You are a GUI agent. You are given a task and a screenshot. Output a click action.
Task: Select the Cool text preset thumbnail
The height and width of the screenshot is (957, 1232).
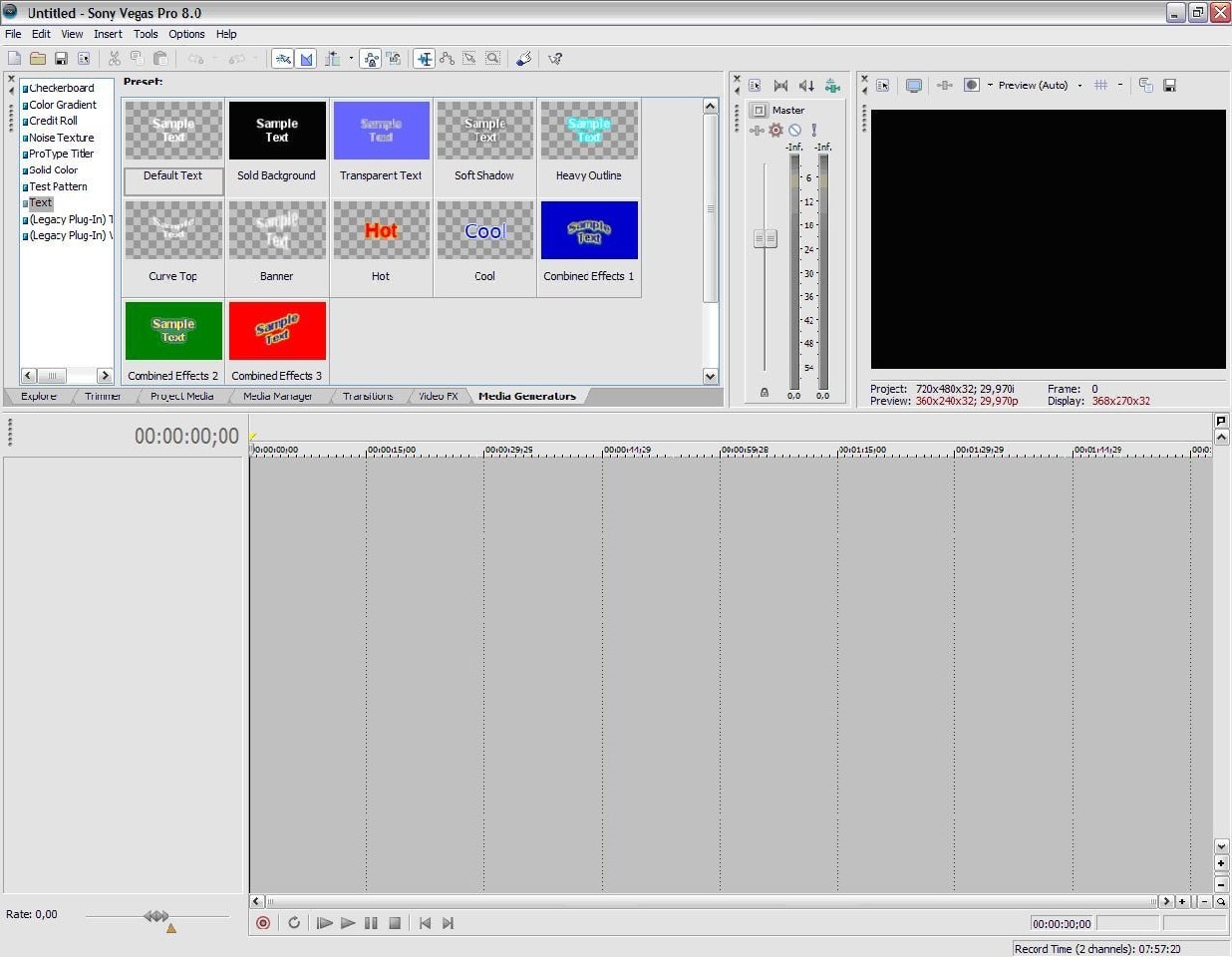[484, 230]
